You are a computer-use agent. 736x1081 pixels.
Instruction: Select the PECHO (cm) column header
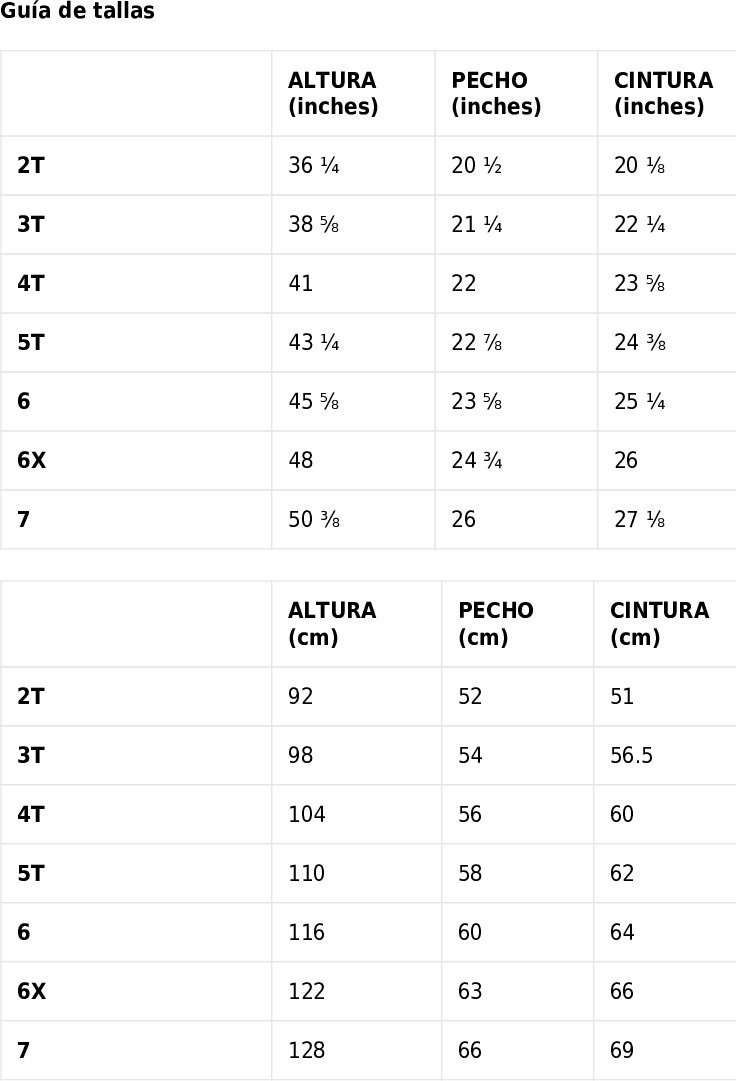495,623
